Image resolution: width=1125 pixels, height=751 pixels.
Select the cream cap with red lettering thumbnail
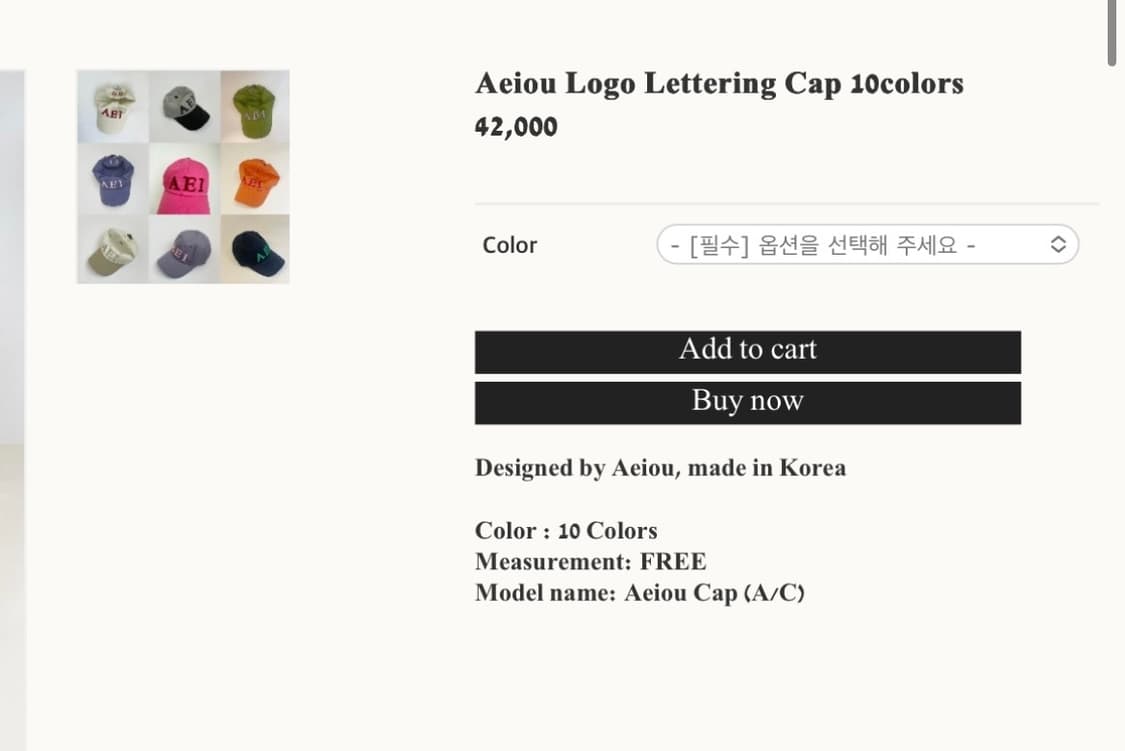tap(111, 104)
